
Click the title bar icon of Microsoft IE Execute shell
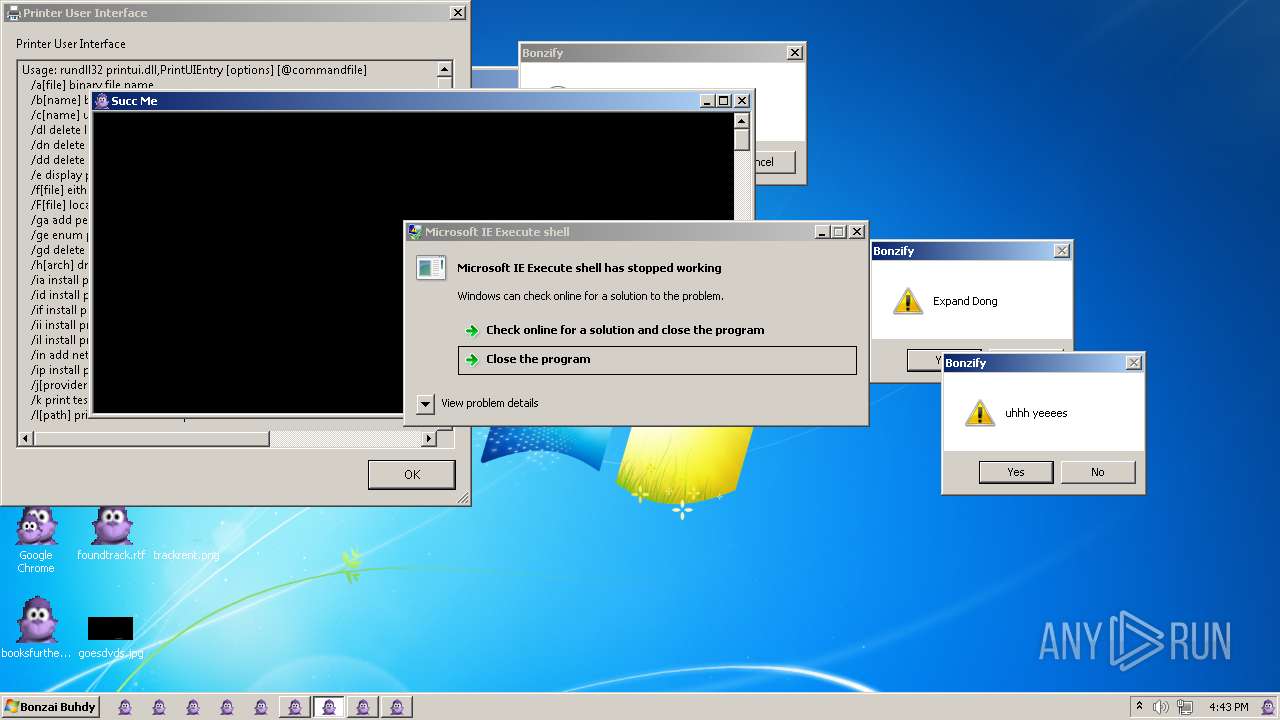click(x=415, y=232)
